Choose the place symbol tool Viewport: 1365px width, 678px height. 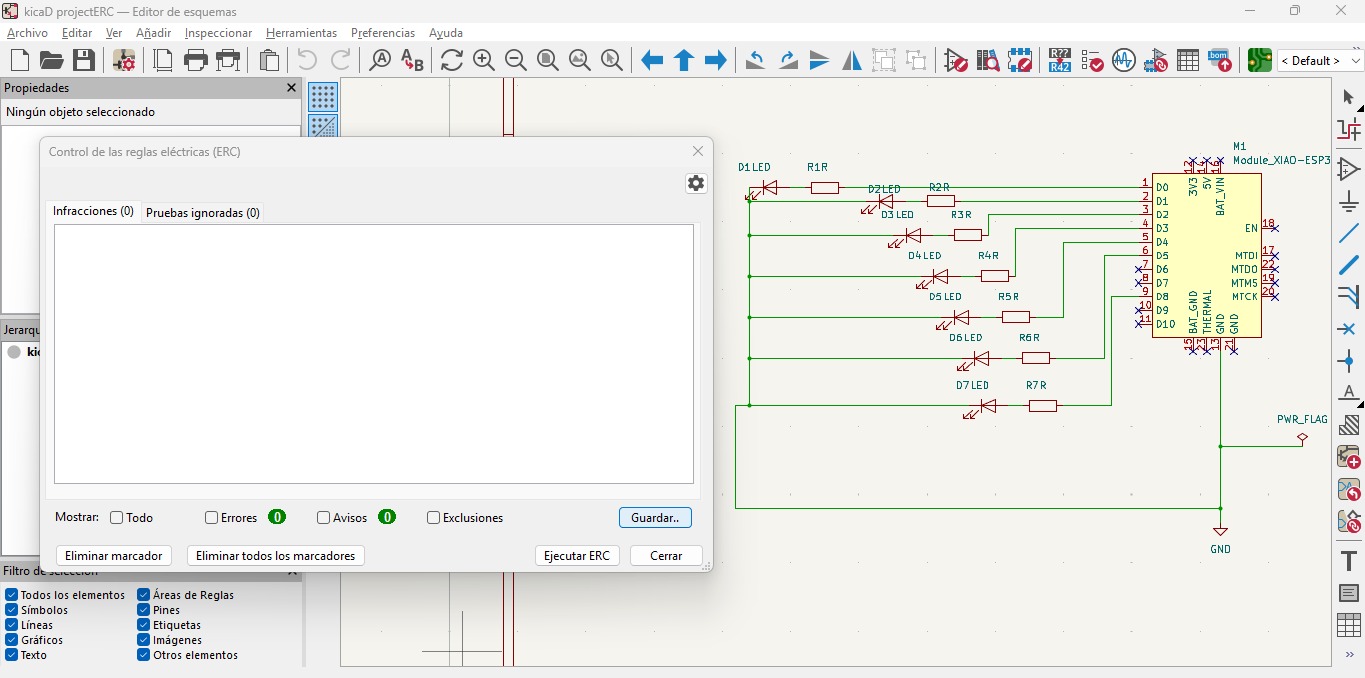click(x=1348, y=168)
